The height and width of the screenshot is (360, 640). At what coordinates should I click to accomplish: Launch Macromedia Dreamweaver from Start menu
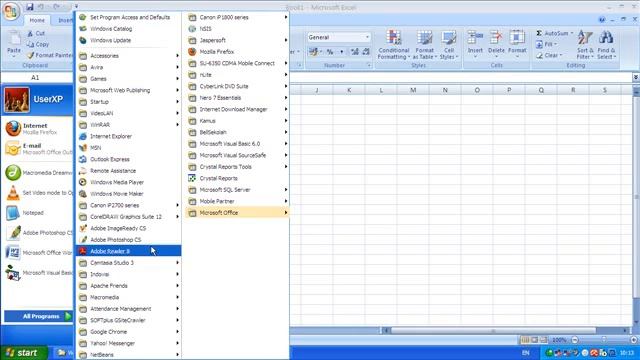point(38,173)
